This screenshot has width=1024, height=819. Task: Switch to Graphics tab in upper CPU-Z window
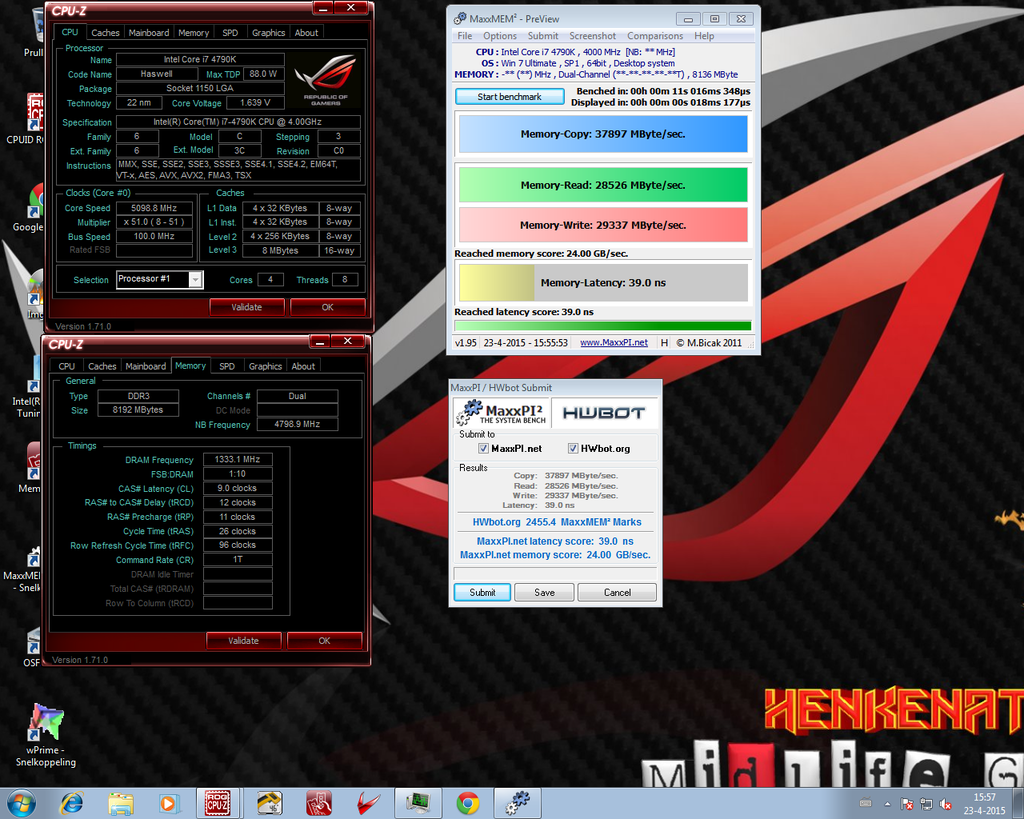click(268, 33)
